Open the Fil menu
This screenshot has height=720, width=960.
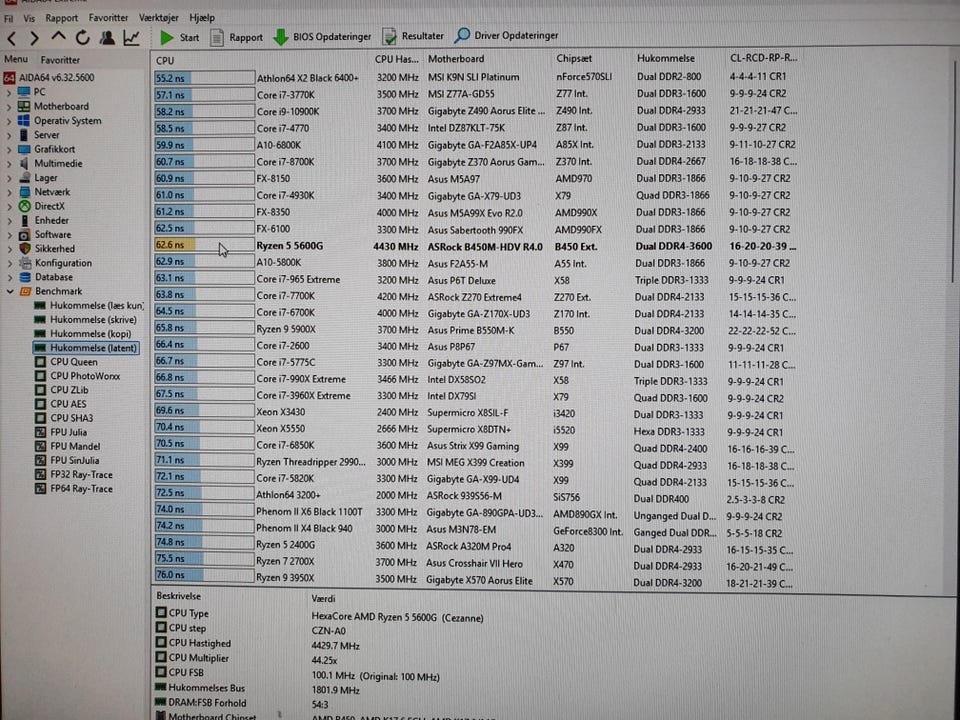pyautogui.click(x=8, y=18)
